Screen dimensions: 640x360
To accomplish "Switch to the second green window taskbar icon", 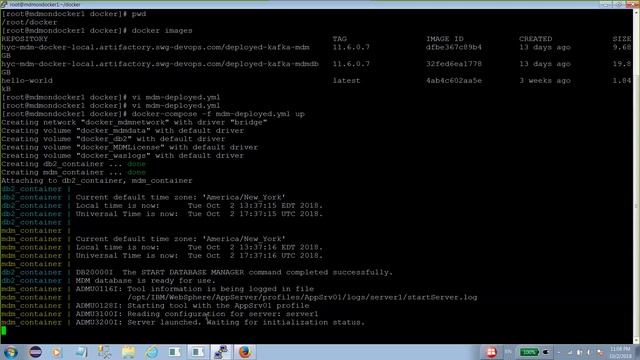I will [x=198, y=352].
